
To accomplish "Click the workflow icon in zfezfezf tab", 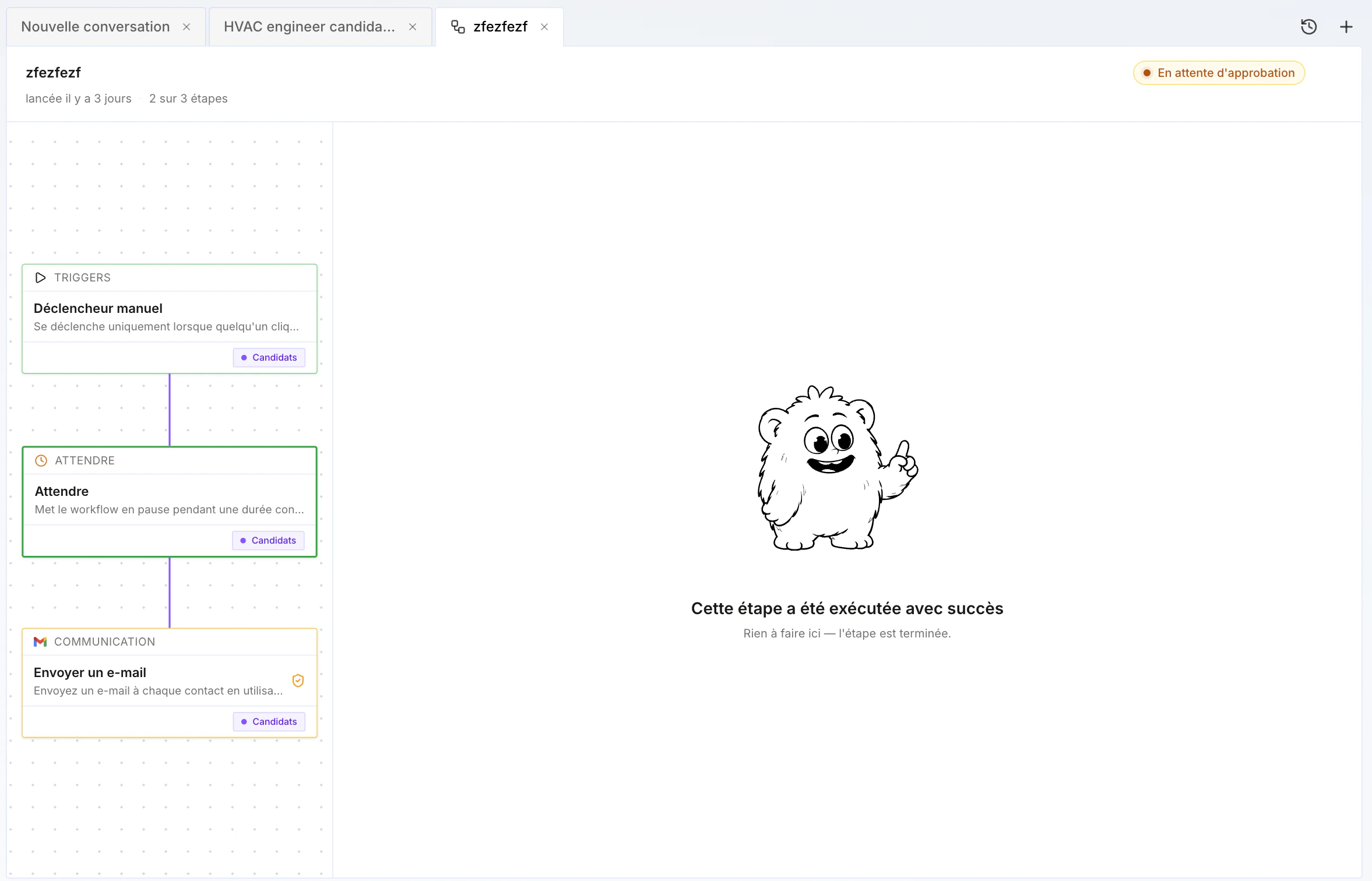I will click(458, 27).
